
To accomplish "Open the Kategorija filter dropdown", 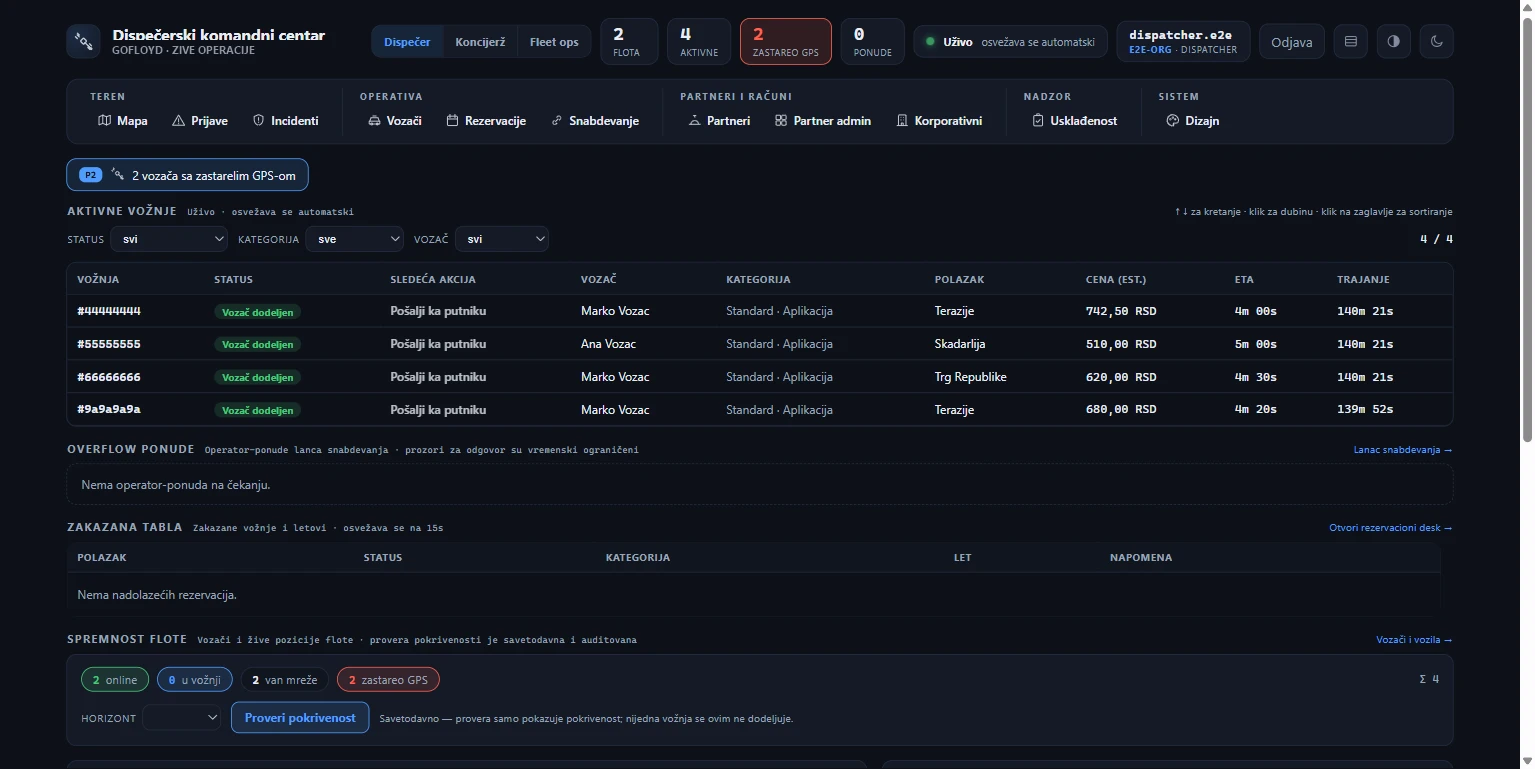I will (354, 239).
